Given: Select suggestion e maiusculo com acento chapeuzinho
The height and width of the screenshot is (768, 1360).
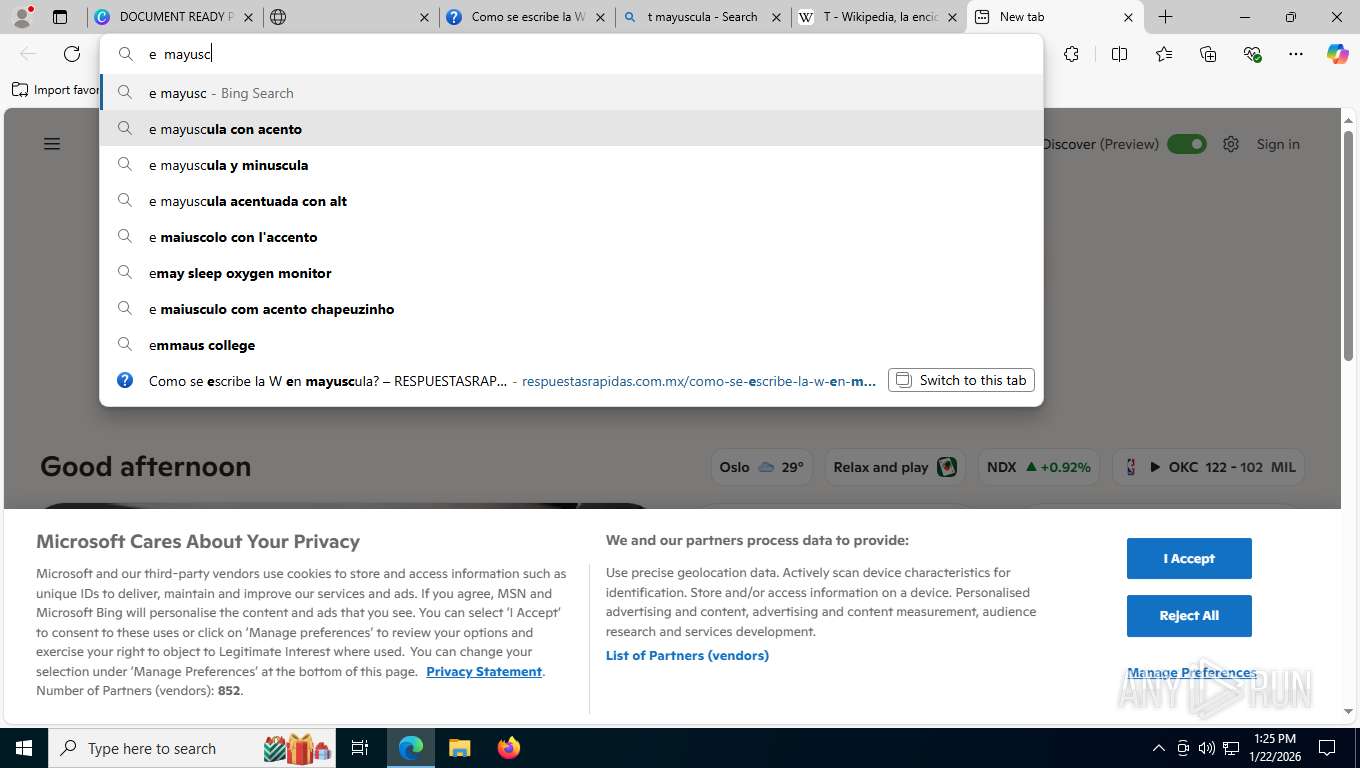Looking at the screenshot, I should coord(571,309).
